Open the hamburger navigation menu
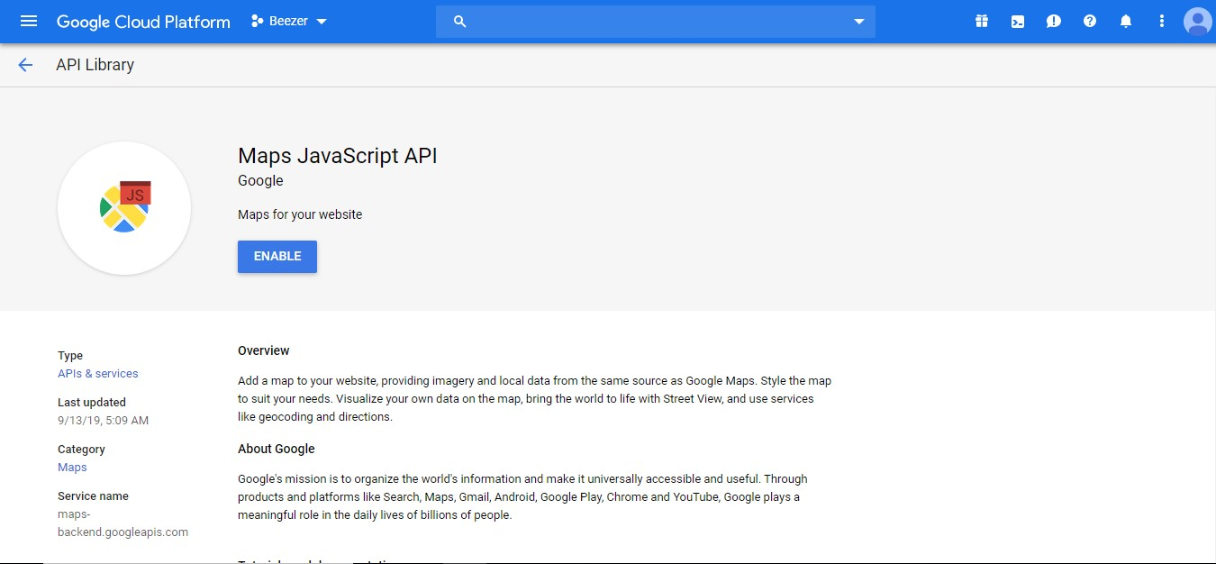Image resolution: width=1217 pixels, height=564 pixels. click(x=28, y=21)
